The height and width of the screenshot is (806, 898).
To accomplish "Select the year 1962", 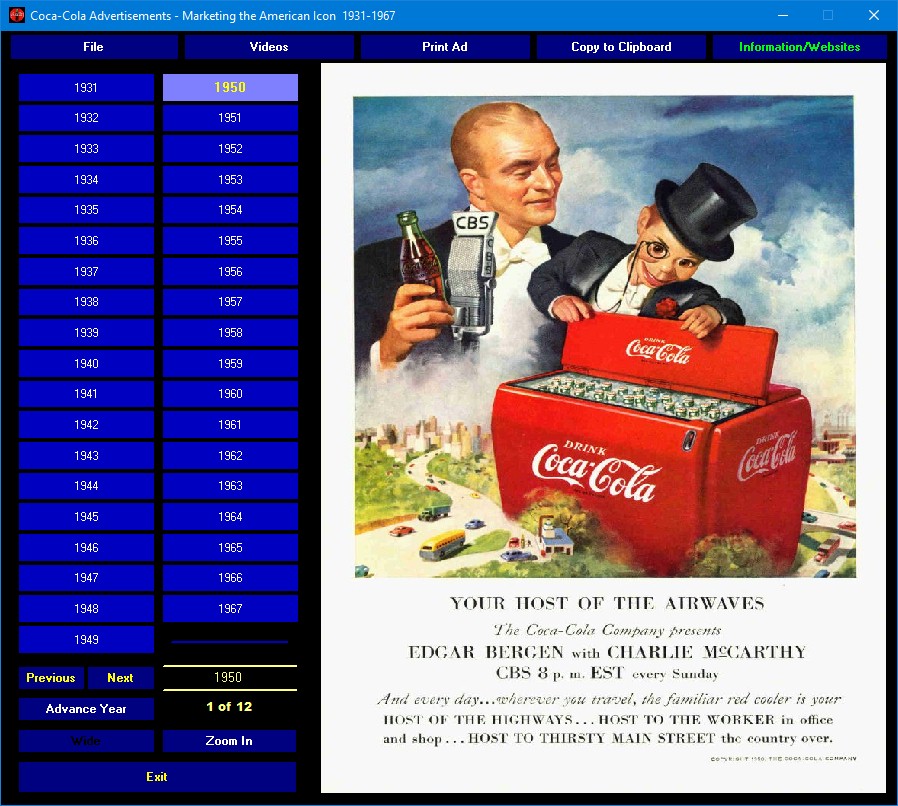I will [x=230, y=456].
